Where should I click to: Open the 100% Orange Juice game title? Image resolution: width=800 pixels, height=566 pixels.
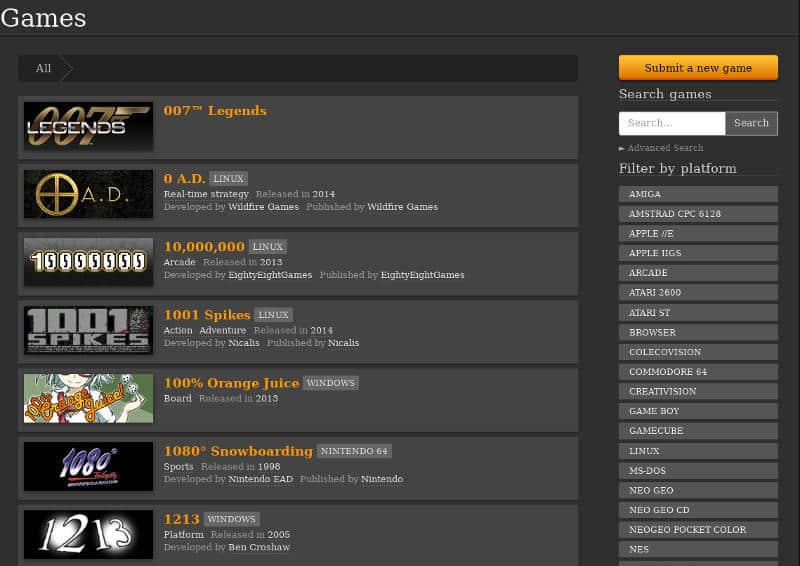point(231,383)
